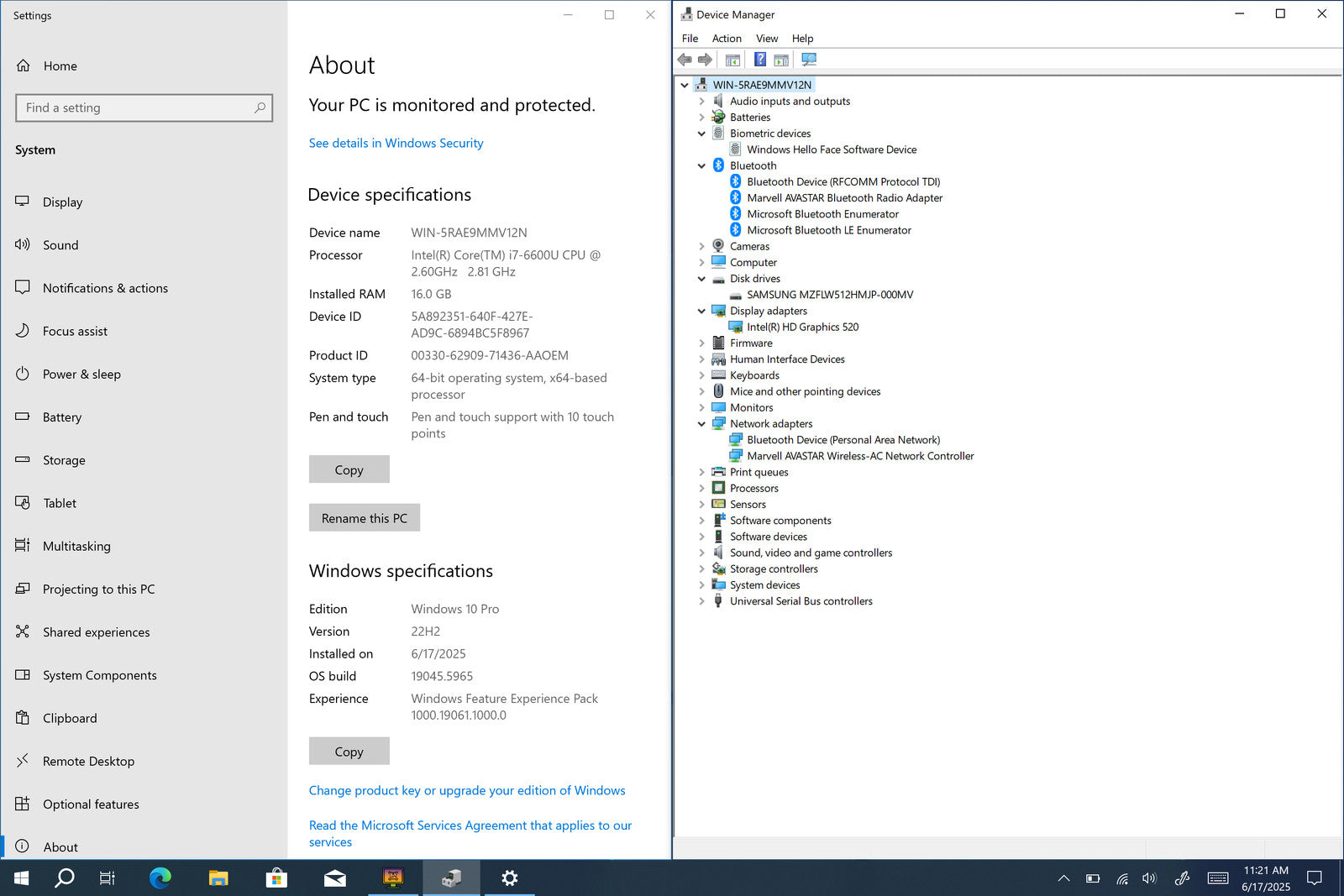Open the View menu in Device Manager
This screenshot has width=1344, height=896.
coord(767,39)
